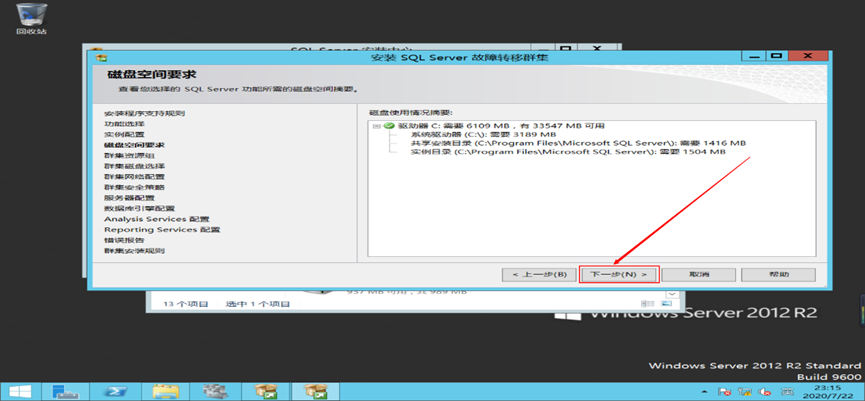Click the 安装程序支持规则 step
865x401 pixels.
pyautogui.click(x=145, y=113)
